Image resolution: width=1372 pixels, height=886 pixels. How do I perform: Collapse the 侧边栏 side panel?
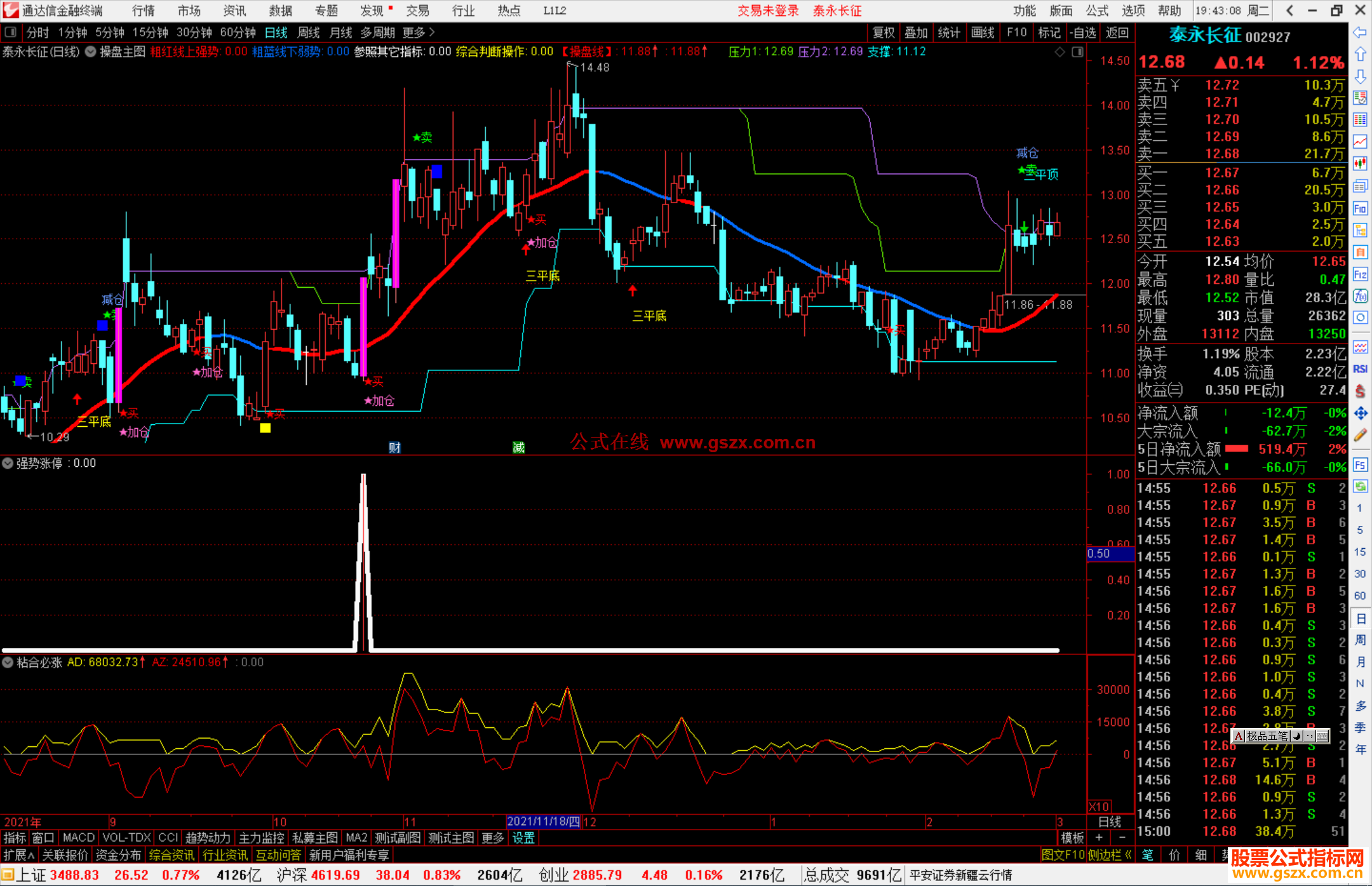point(1110,855)
